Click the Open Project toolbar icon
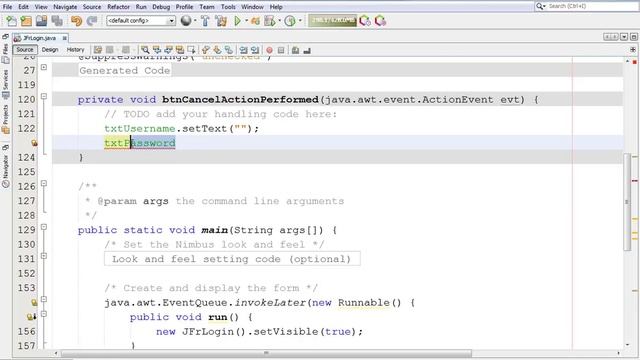This screenshot has width=640, height=360. point(41,21)
